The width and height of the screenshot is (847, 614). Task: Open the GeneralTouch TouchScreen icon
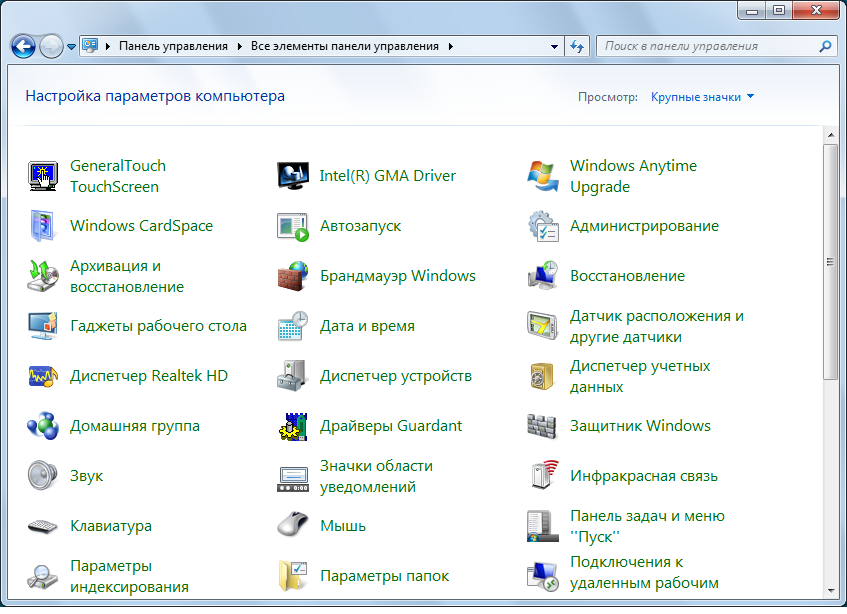click(43, 176)
